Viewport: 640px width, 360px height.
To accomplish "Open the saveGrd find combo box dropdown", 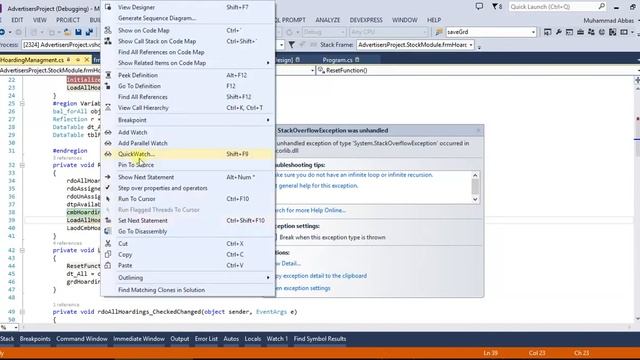I will click(533, 32).
